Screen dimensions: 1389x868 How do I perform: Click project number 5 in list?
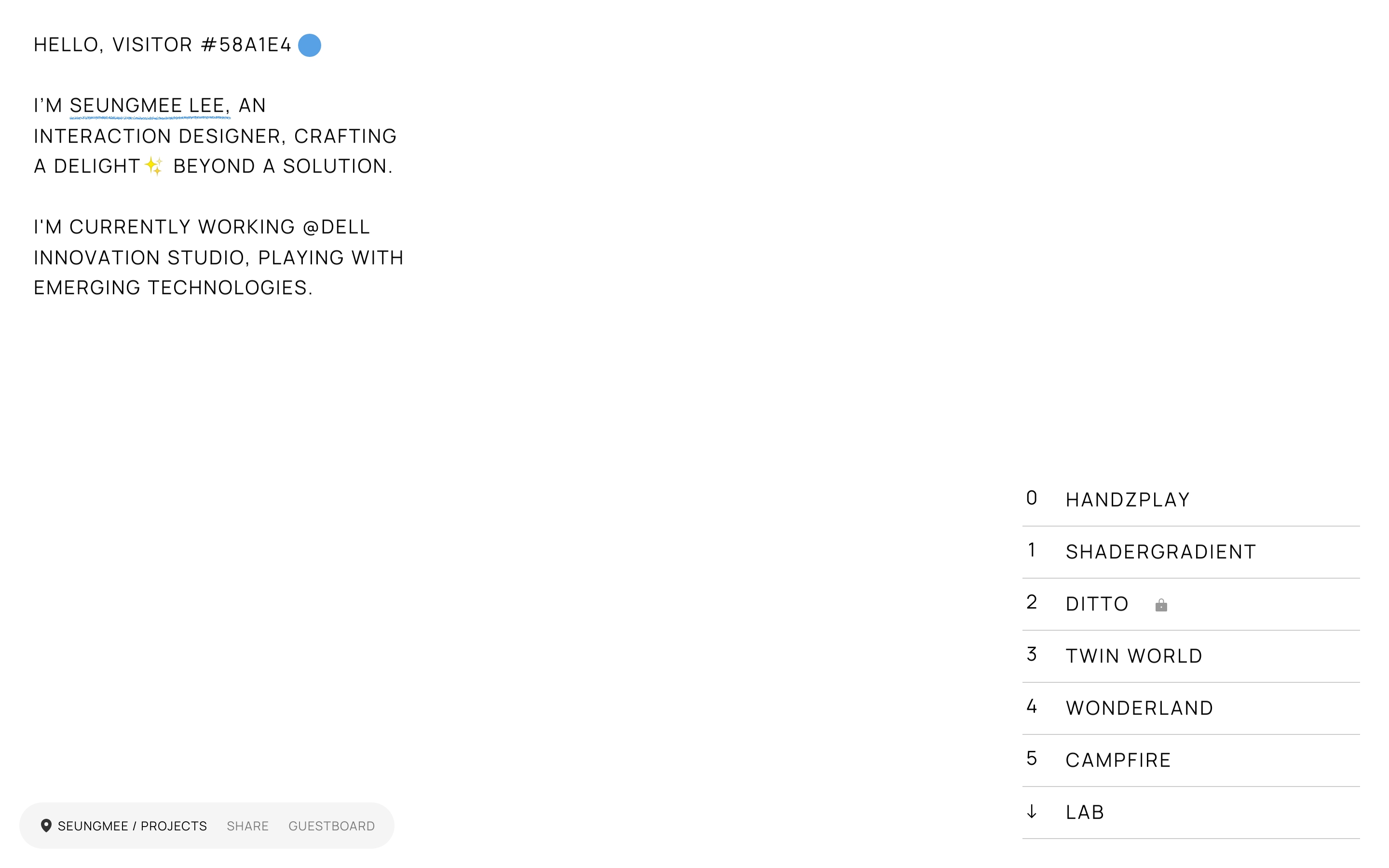(1032, 759)
